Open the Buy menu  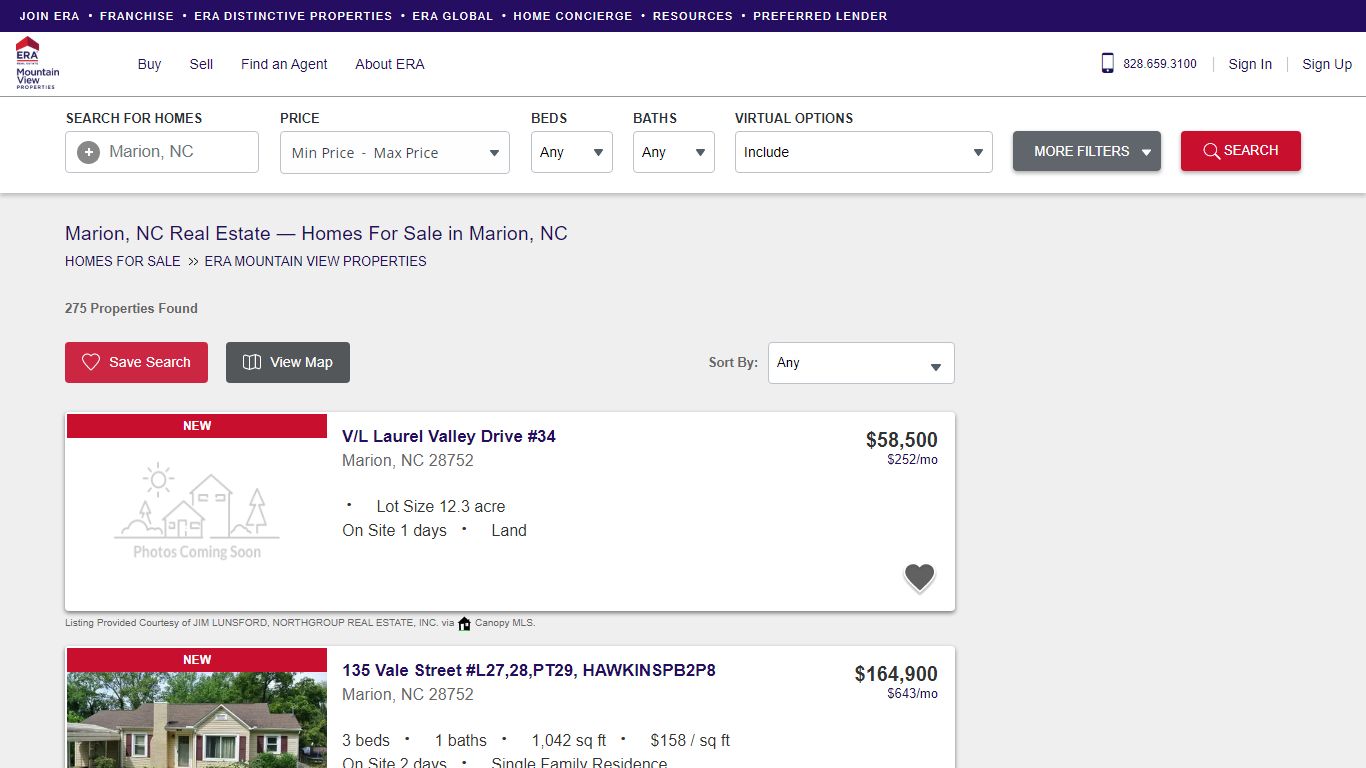pos(149,64)
